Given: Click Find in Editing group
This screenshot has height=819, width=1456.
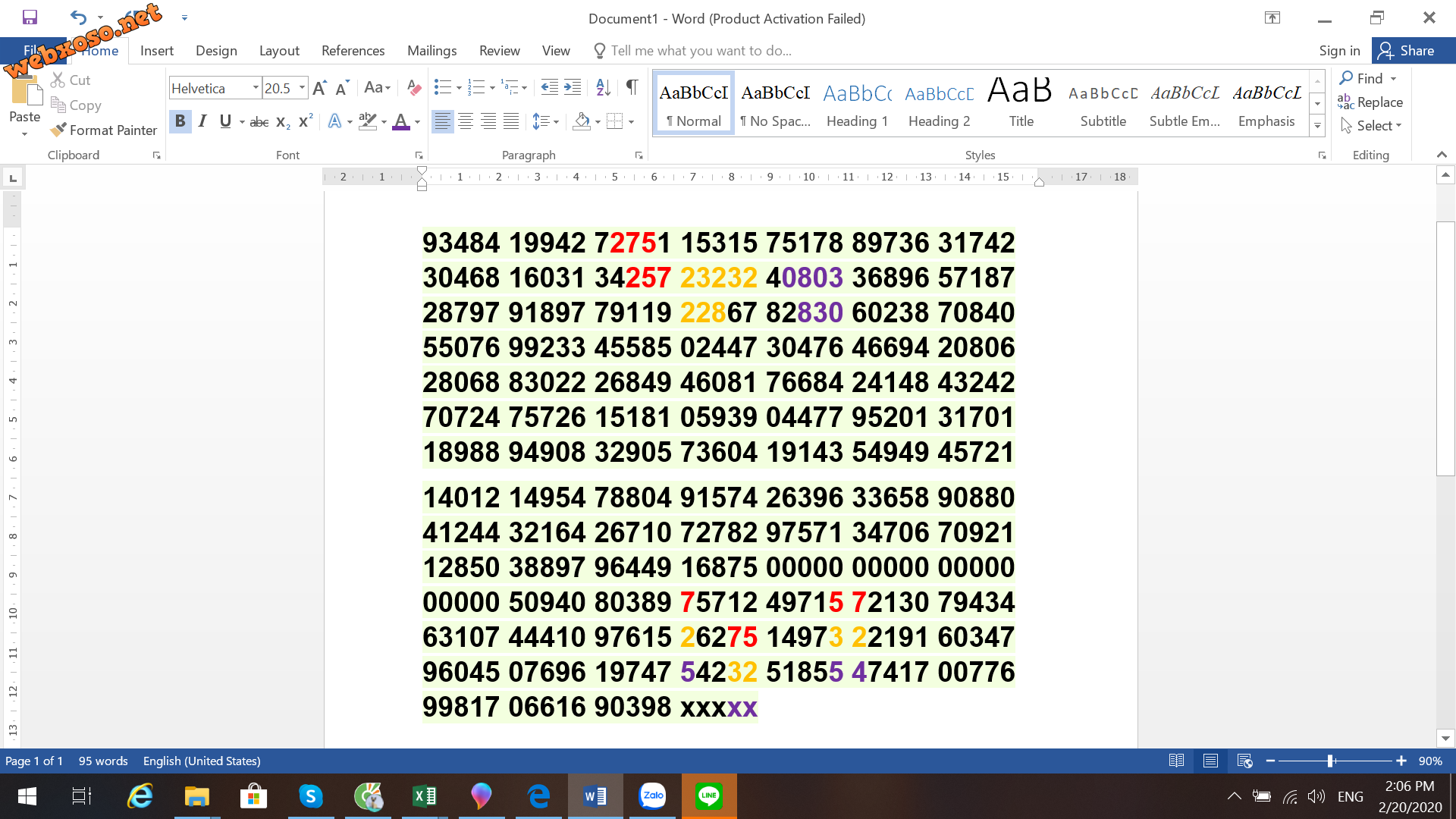Looking at the screenshot, I should pyautogui.click(x=1363, y=78).
